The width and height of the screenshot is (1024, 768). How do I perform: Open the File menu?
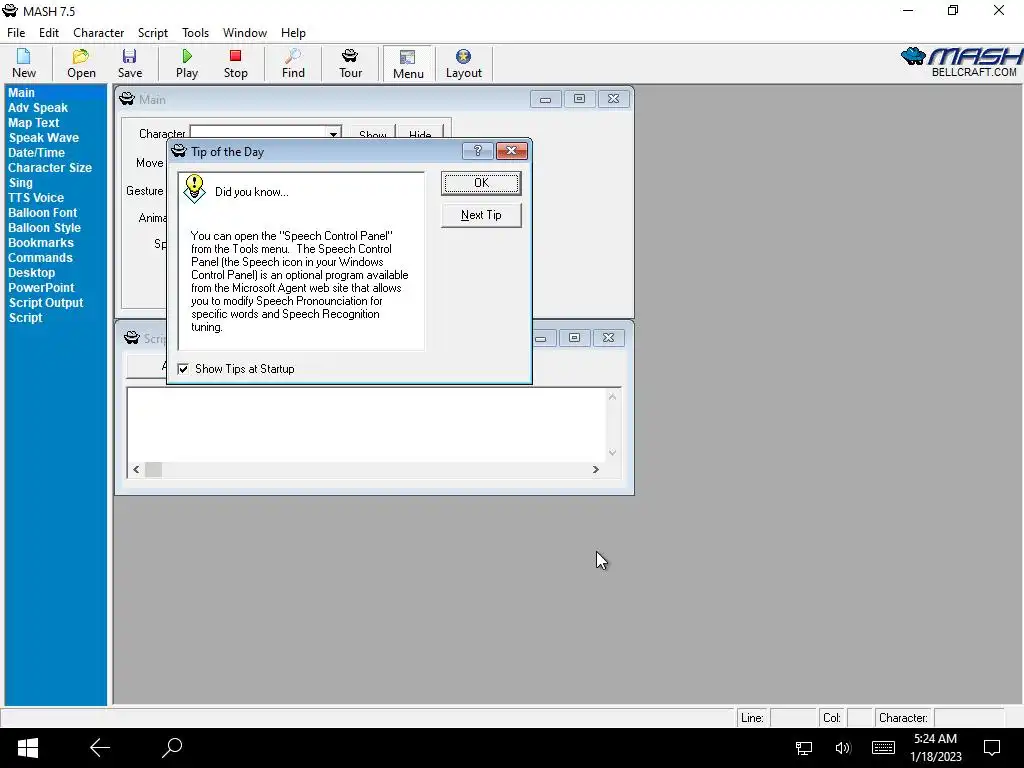[x=16, y=33]
